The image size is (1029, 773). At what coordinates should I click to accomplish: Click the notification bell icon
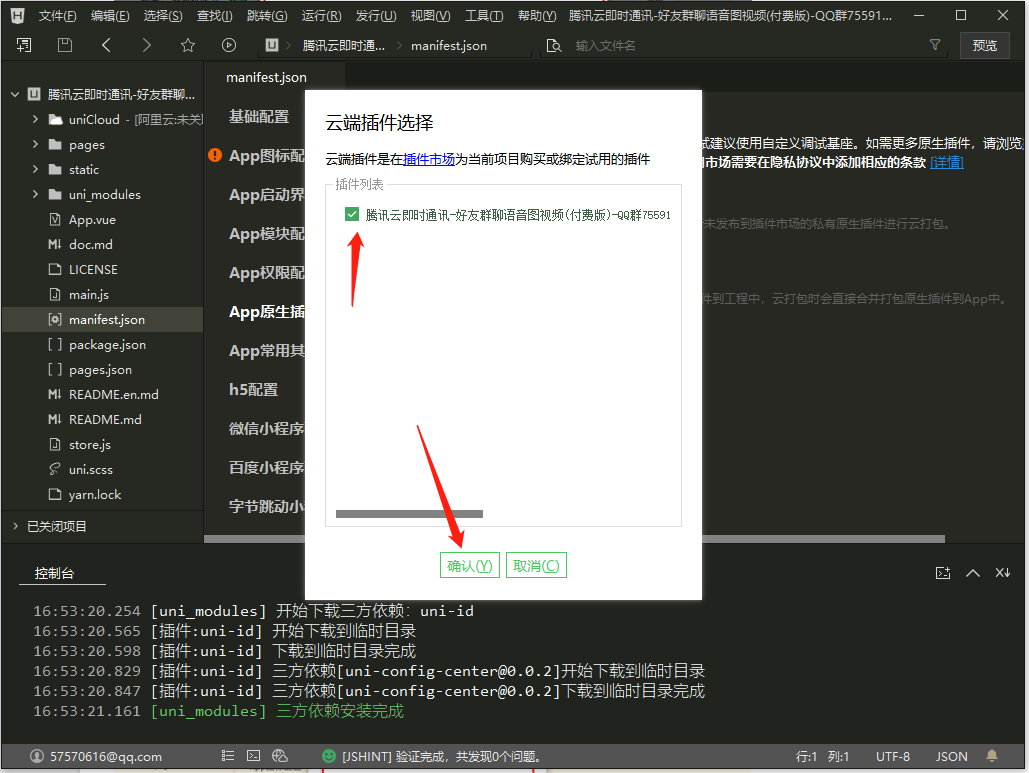(992, 756)
